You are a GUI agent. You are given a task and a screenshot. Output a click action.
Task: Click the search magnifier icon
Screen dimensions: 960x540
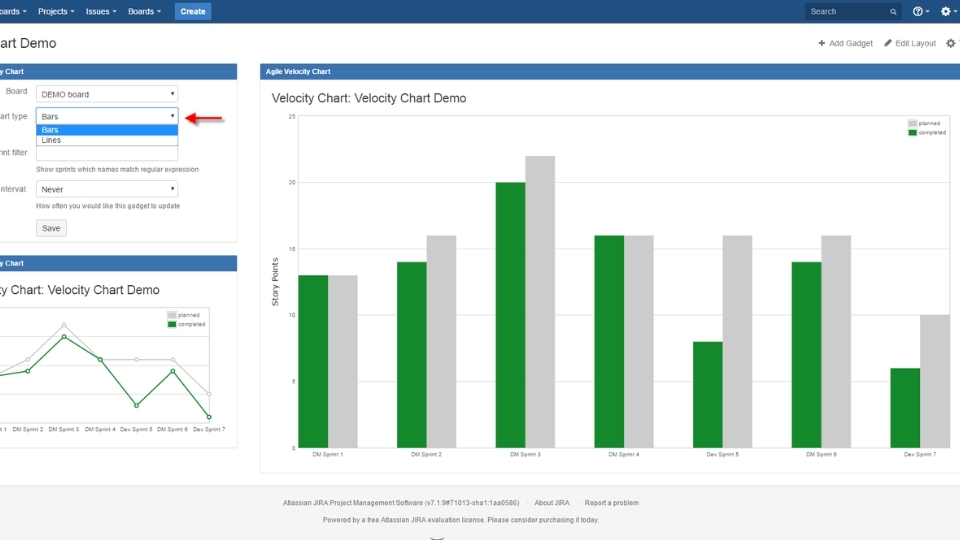coord(893,12)
